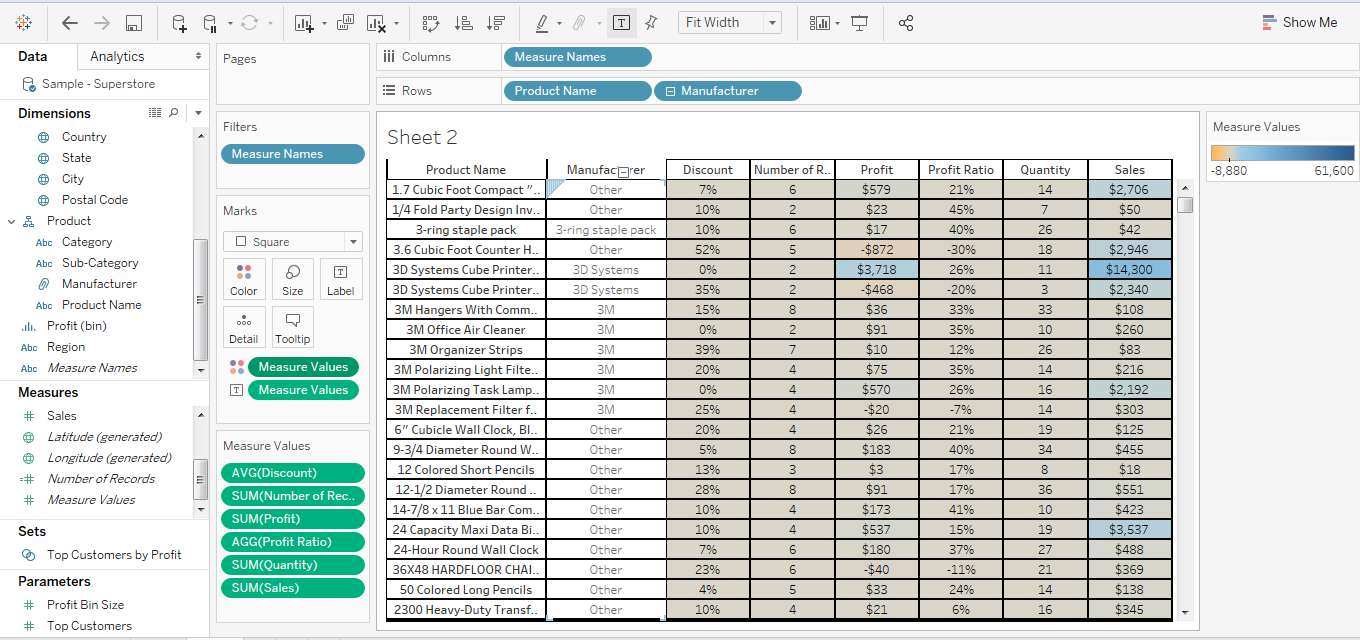Select the Sample - Superstore data source
1360x640 pixels.
(98, 84)
